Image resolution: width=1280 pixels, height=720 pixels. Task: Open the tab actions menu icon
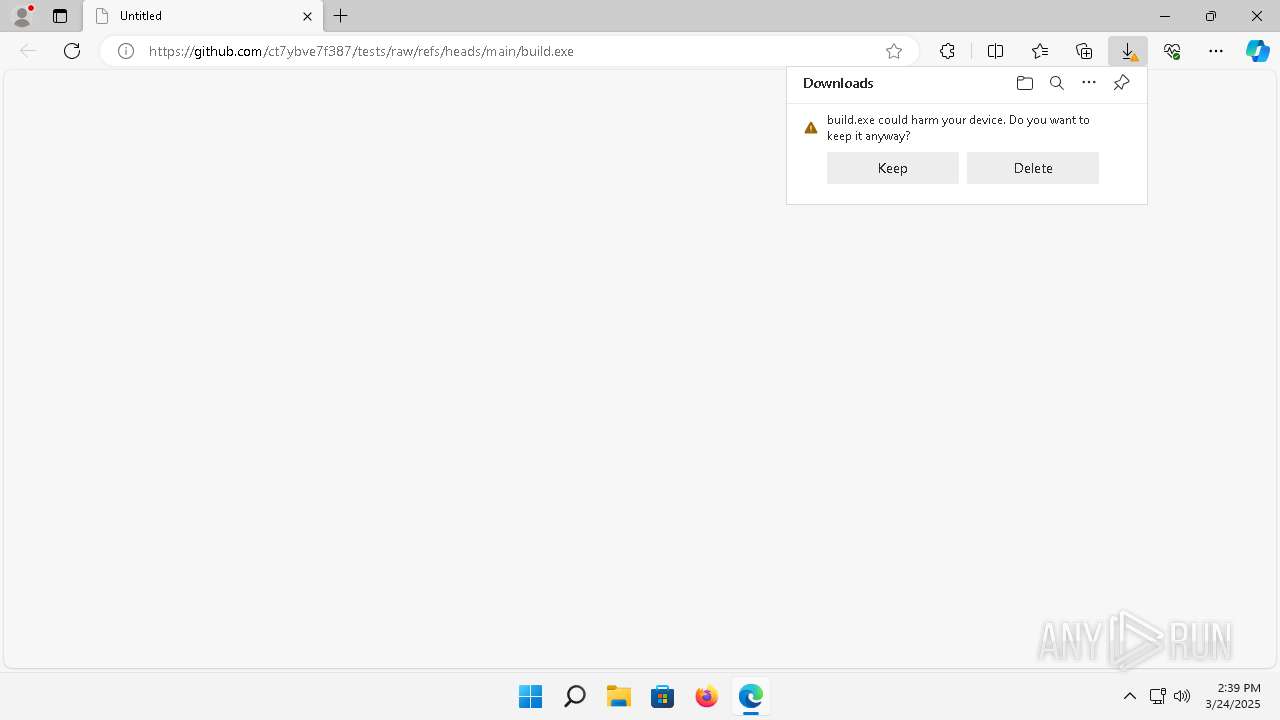click(60, 16)
